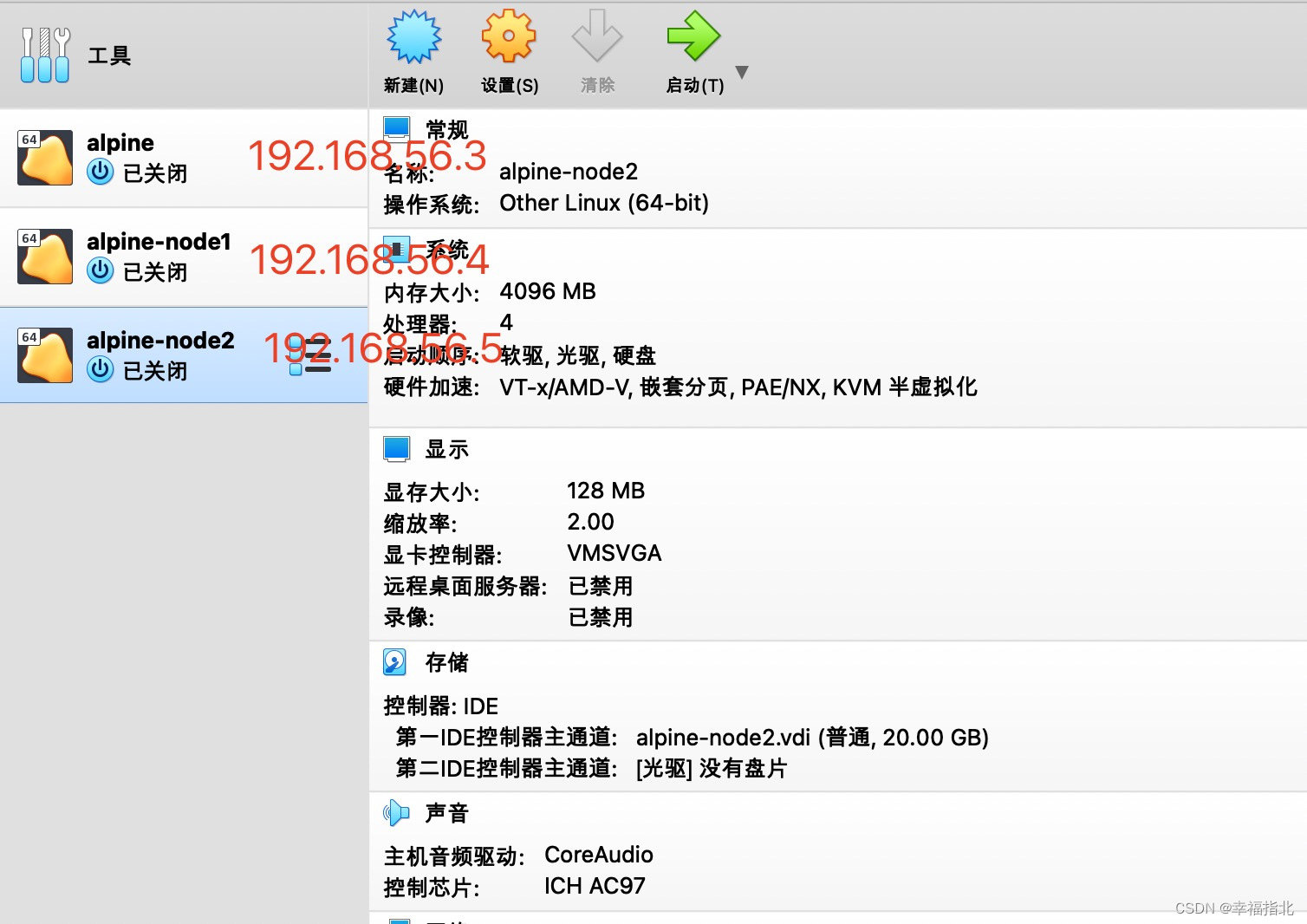Screen dimensions: 1307x924
Task: Click 已禁用 next to 远程桌面服务器
Action: click(x=601, y=586)
